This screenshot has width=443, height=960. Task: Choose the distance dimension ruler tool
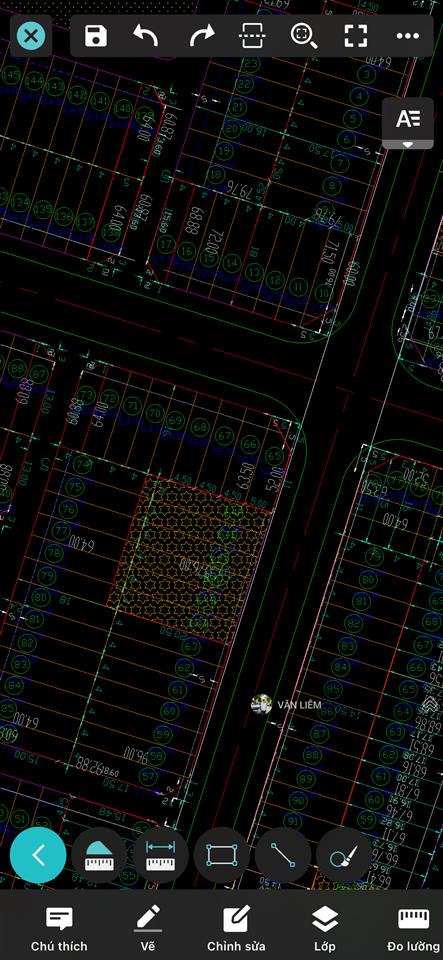click(160, 855)
